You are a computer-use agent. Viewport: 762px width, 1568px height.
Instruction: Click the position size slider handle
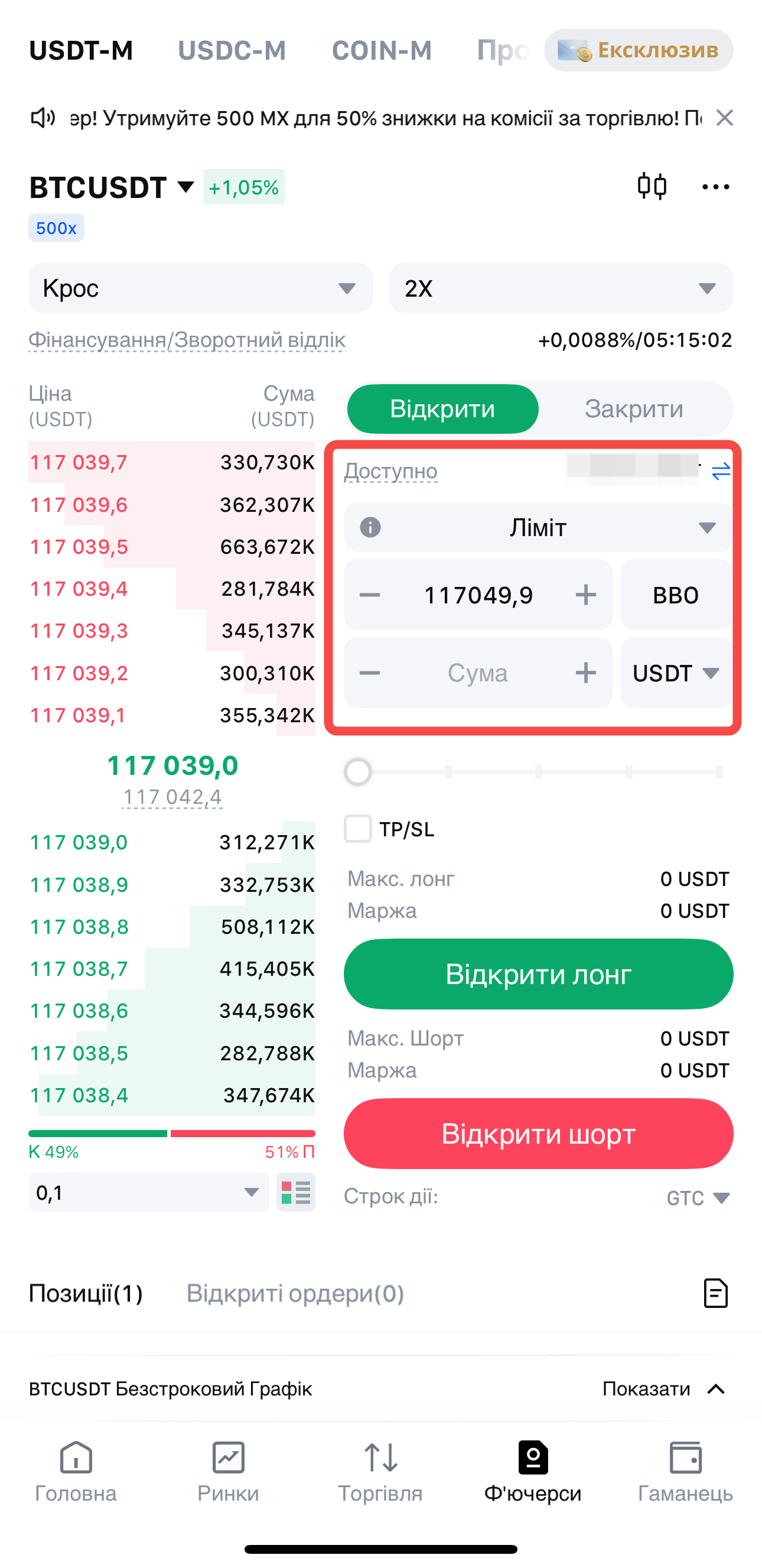pos(357,772)
